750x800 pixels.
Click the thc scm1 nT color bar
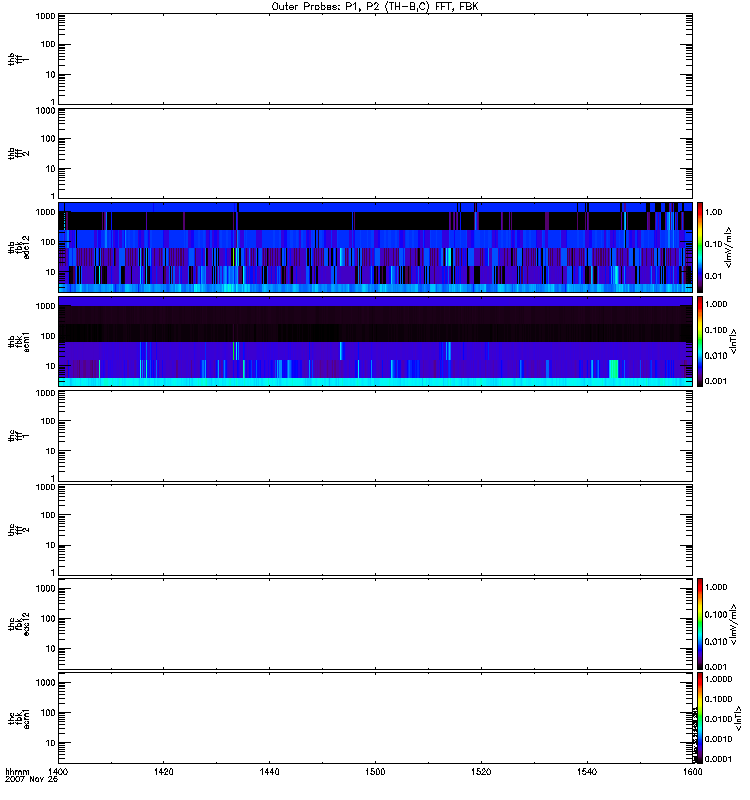pos(701,716)
